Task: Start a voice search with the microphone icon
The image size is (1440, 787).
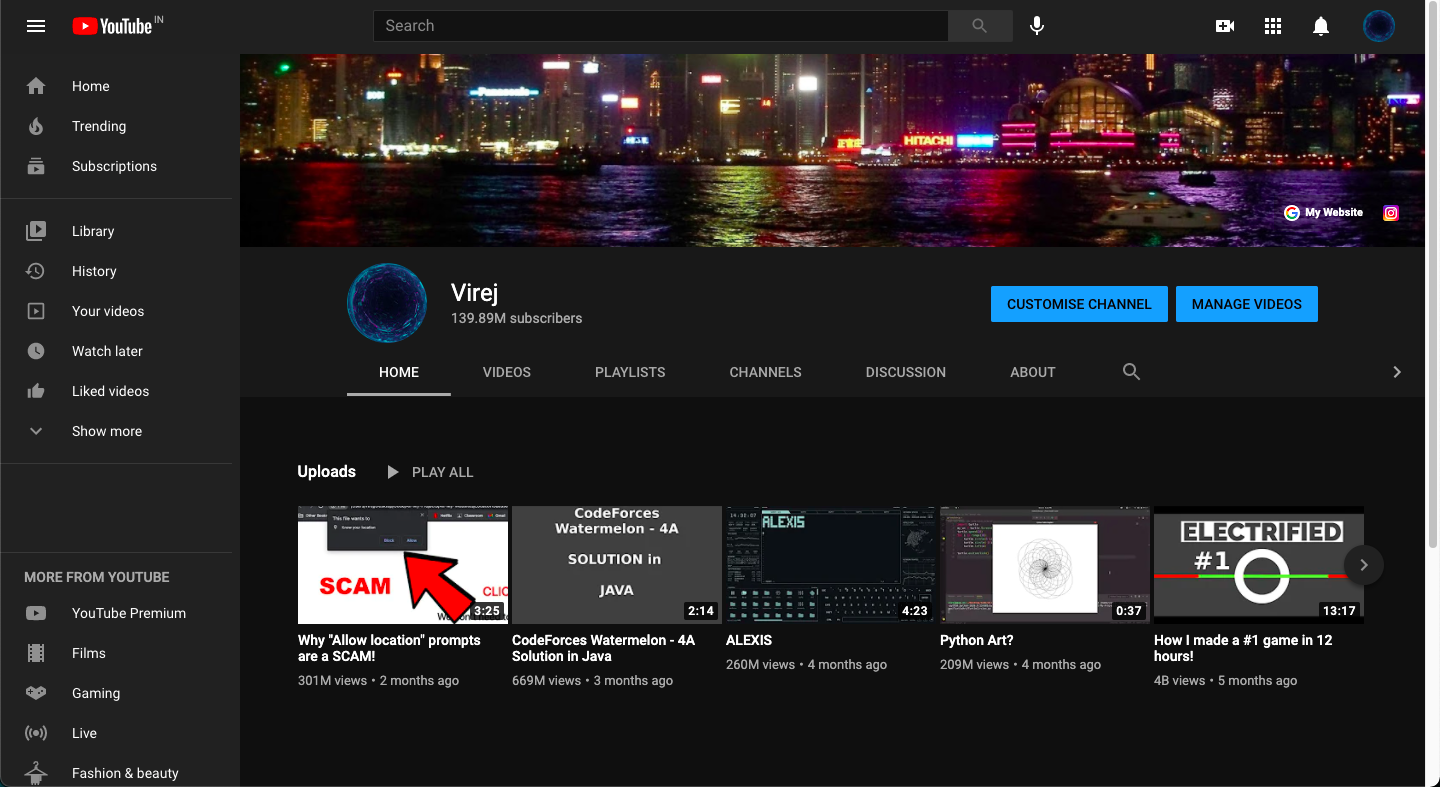Action: click(1037, 25)
